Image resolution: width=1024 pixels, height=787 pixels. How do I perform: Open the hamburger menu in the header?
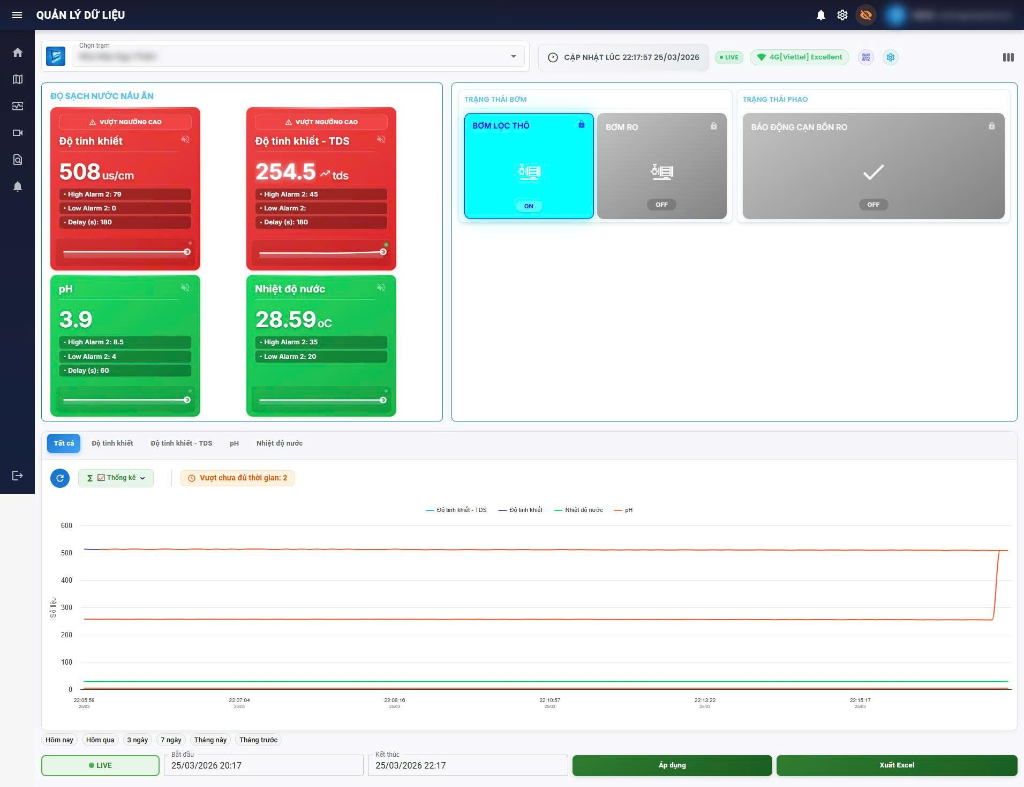coord(16,15)
